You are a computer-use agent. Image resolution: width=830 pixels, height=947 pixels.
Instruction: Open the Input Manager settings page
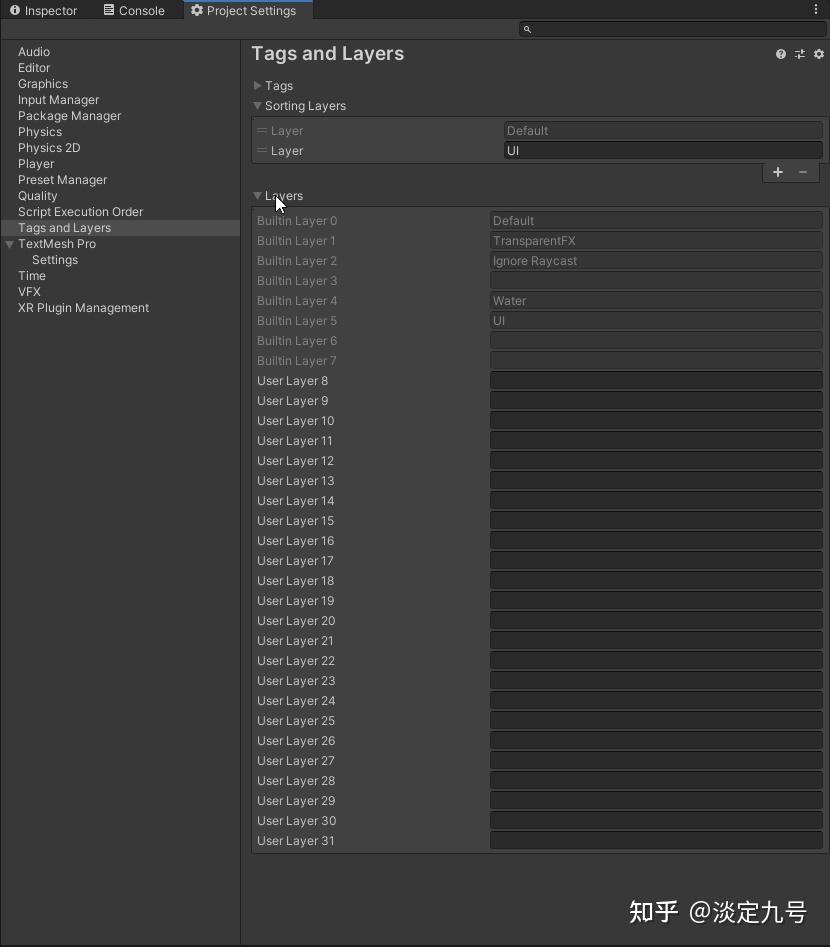pyautogui.click(x=58, y=100)
